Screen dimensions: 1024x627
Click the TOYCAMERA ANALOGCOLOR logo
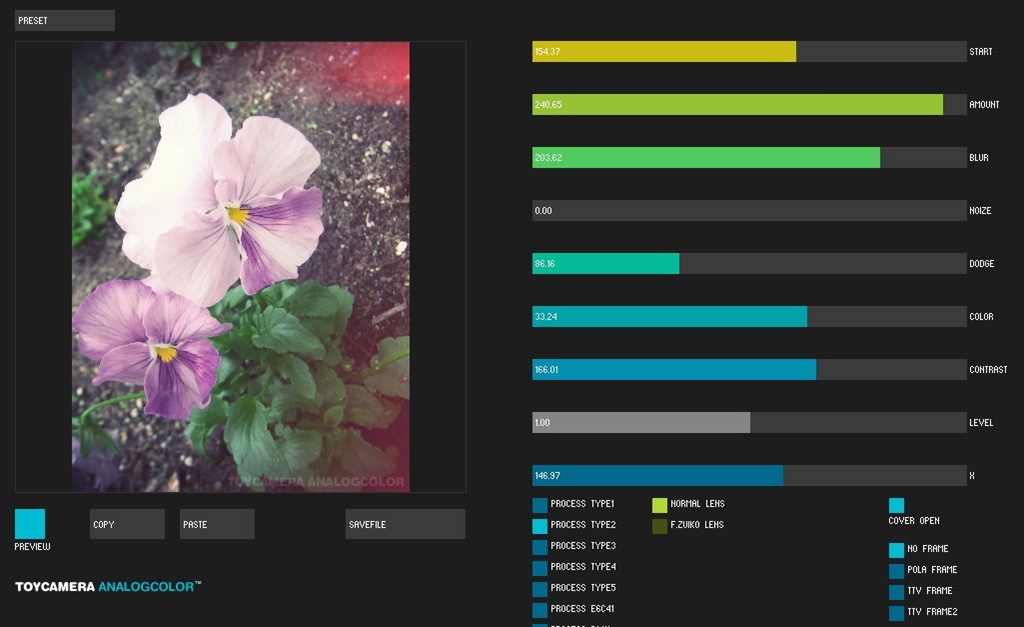coord(108,587)
